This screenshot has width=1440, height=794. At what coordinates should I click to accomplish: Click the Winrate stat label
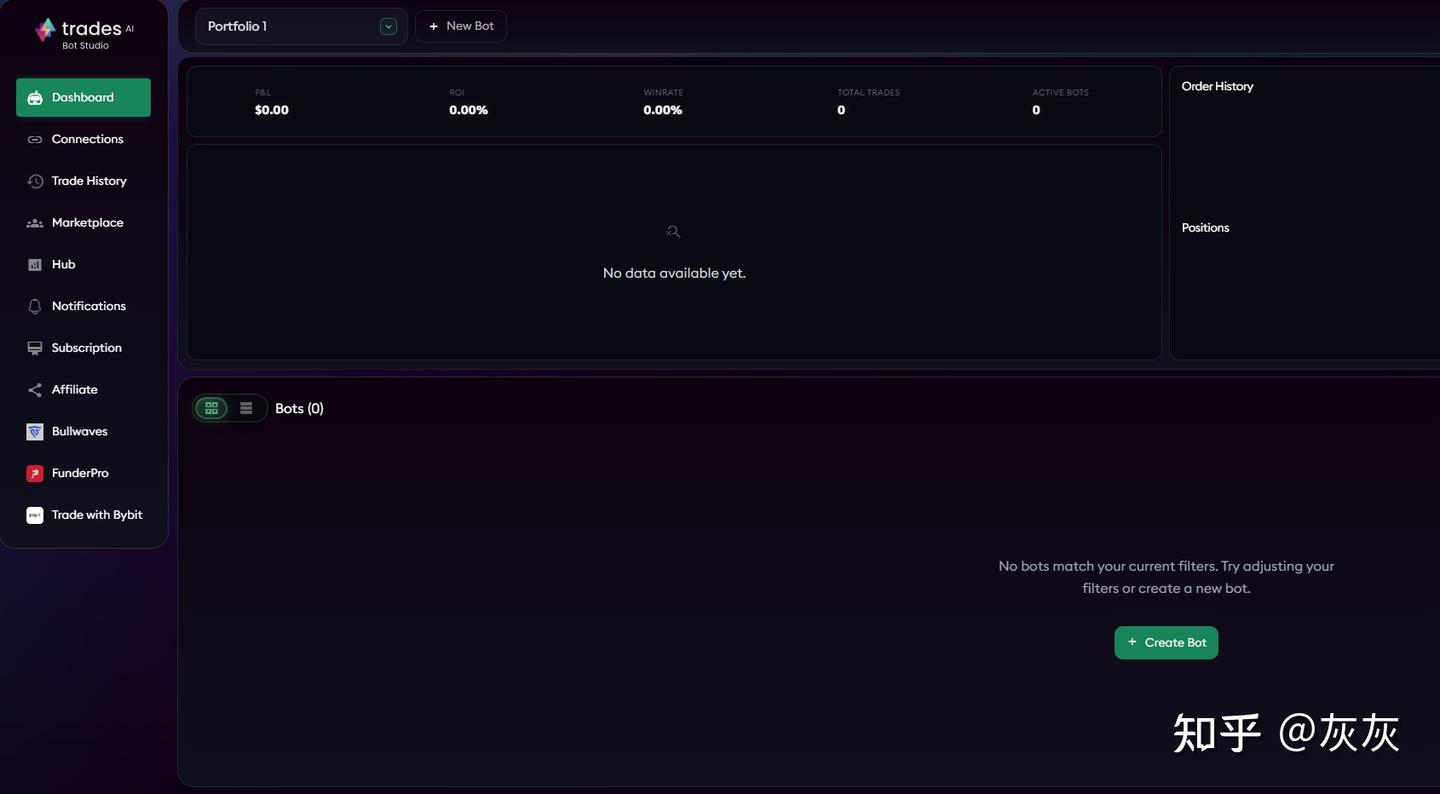663,93
